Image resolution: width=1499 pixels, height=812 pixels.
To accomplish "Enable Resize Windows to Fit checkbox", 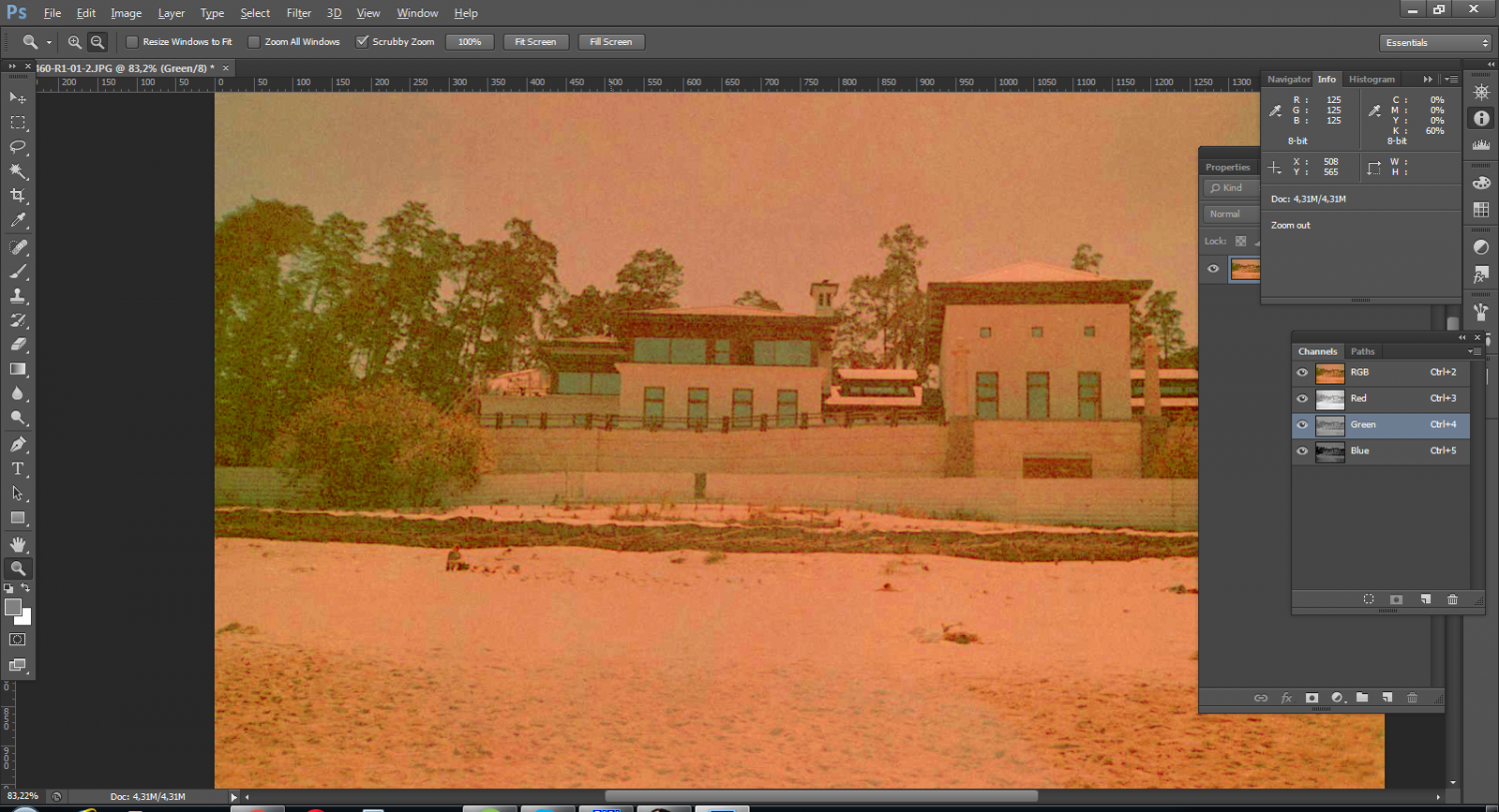I will 132,42.
